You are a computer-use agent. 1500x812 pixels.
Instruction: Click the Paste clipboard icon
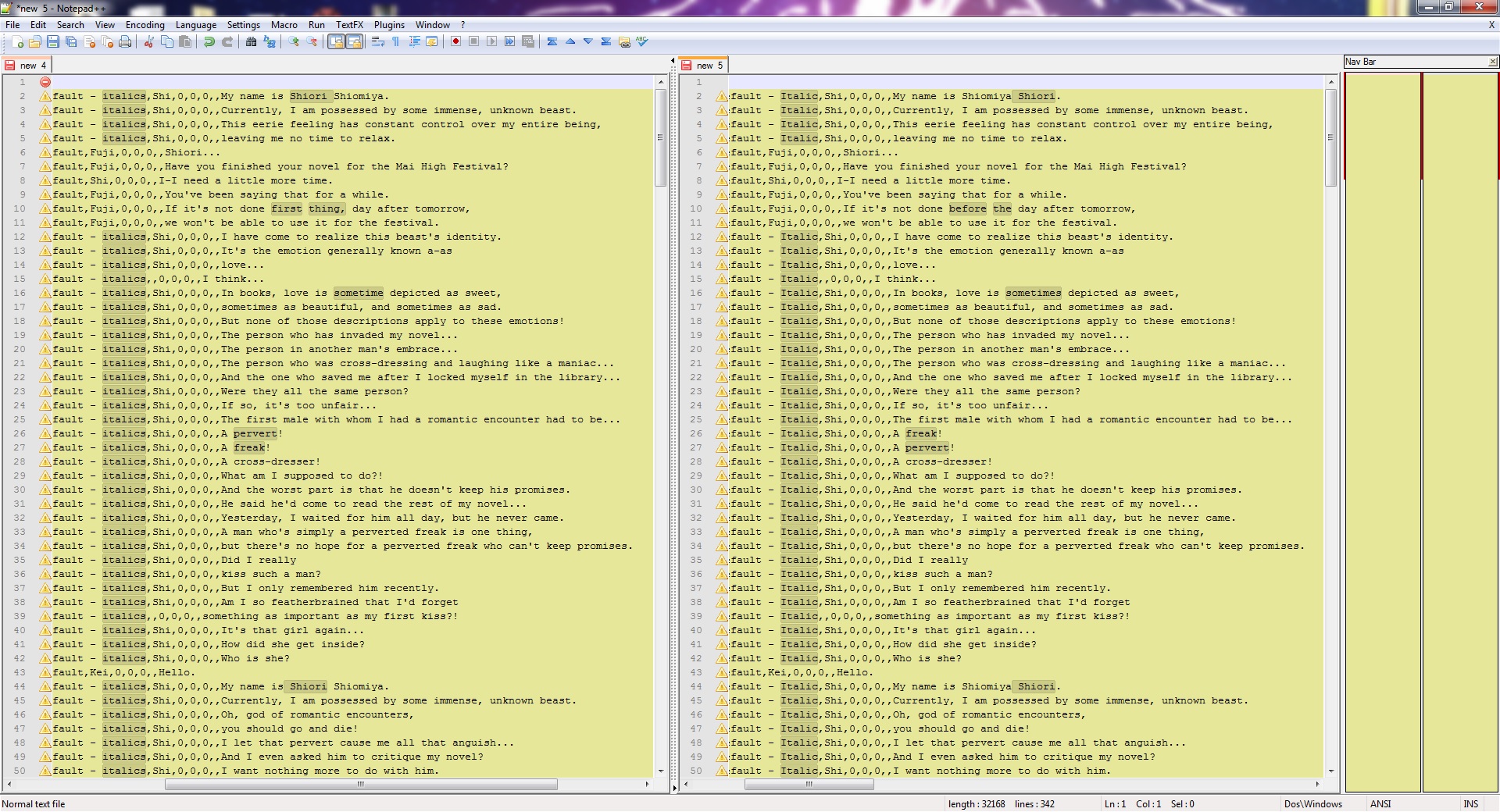185,41
